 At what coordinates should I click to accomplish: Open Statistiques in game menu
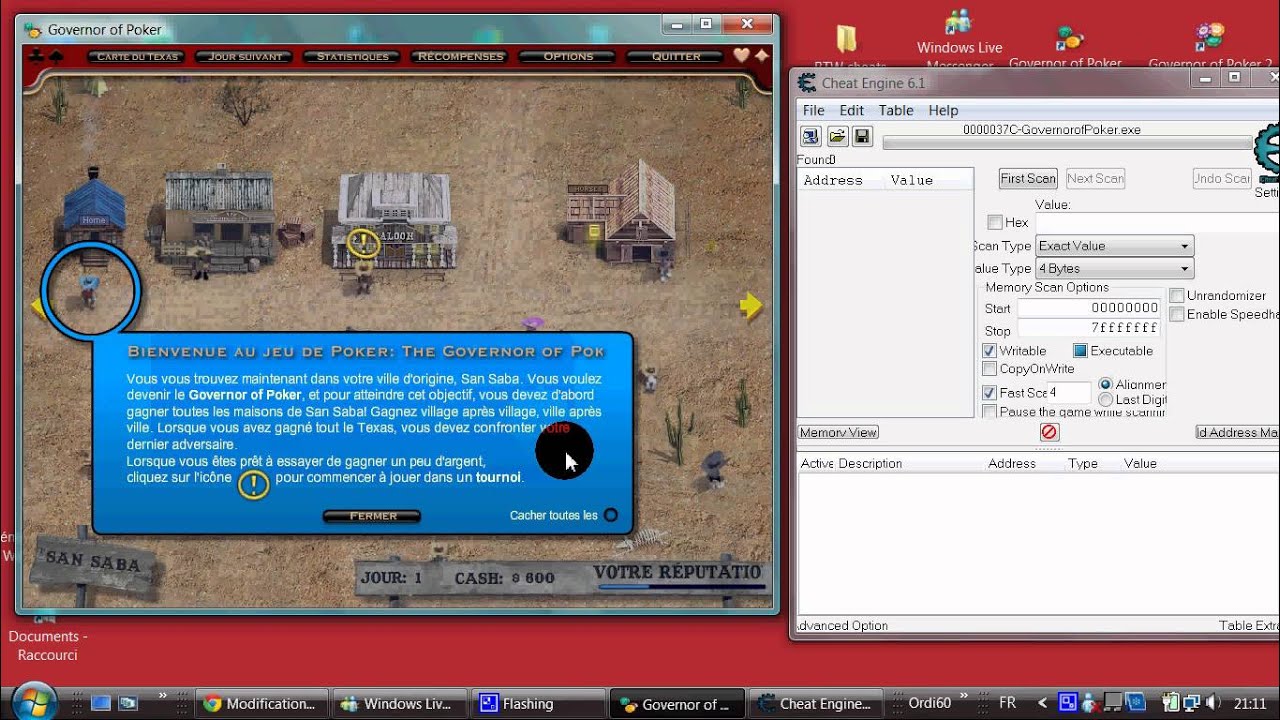click(352, 57)
